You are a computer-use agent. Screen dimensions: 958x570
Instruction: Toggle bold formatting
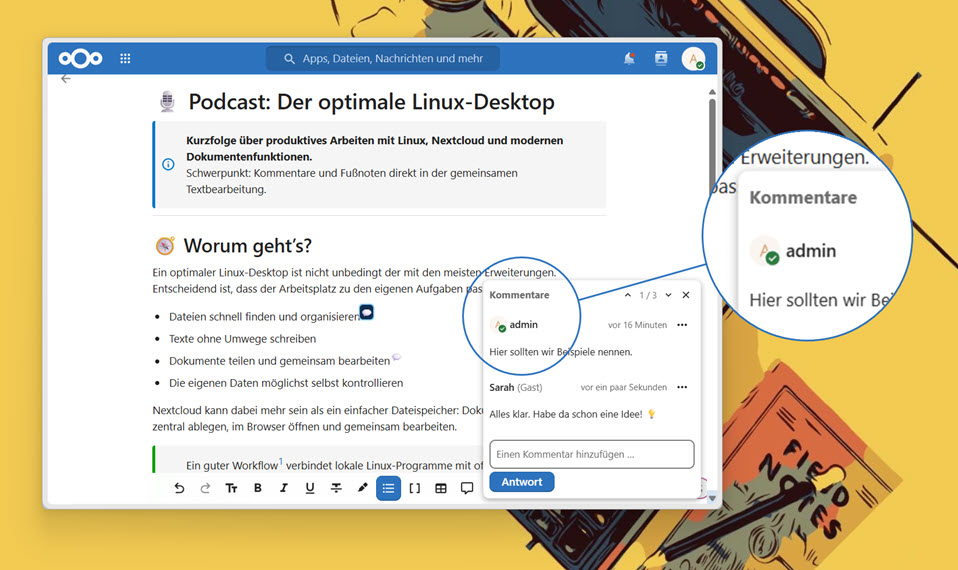pyautogui.click(x=258, y=488)
